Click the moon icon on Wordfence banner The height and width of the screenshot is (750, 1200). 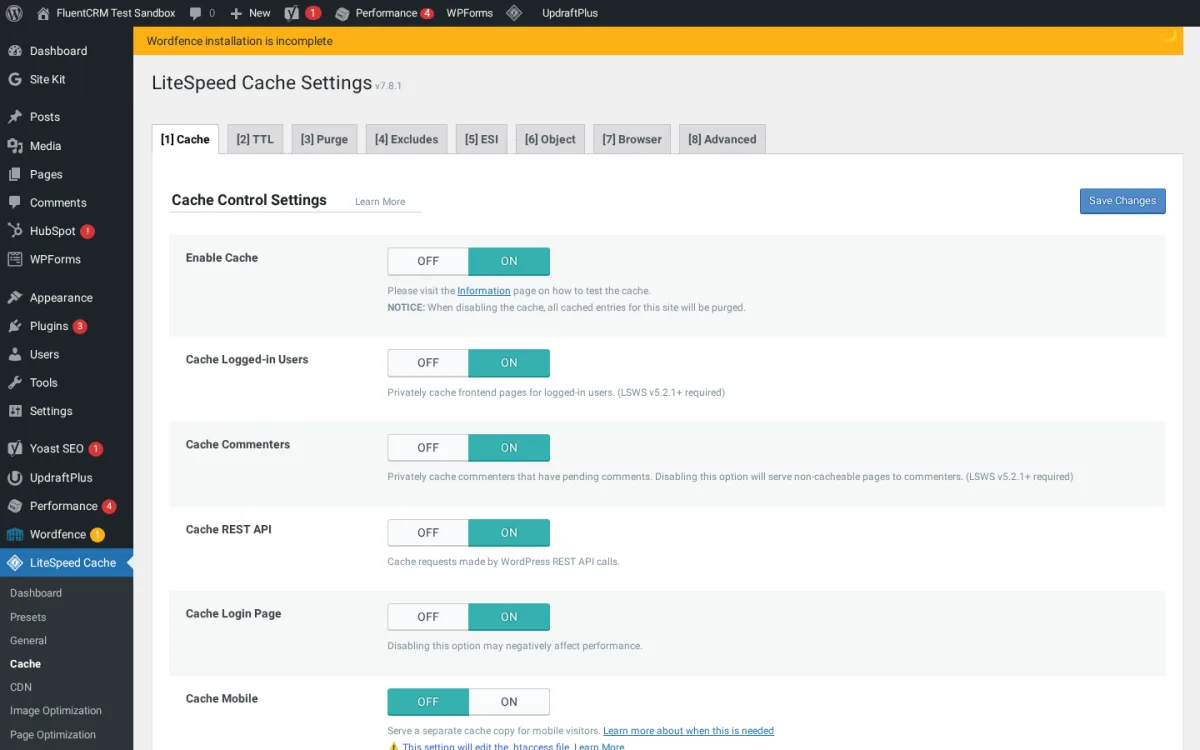click(1171, 37)
